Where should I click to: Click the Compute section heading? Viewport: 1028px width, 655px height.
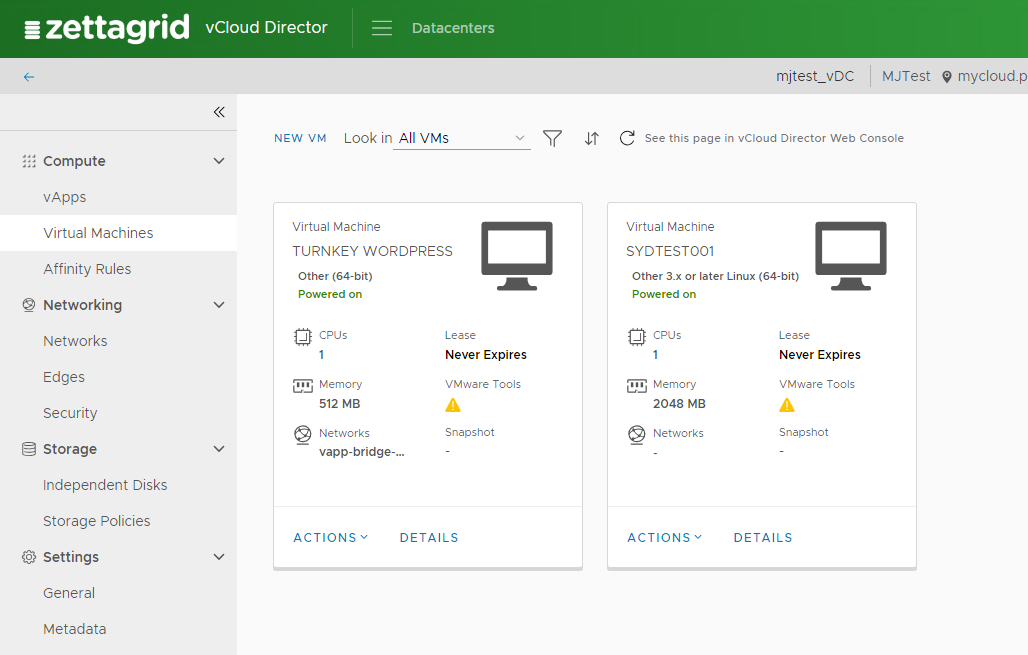tap(74, 161)
